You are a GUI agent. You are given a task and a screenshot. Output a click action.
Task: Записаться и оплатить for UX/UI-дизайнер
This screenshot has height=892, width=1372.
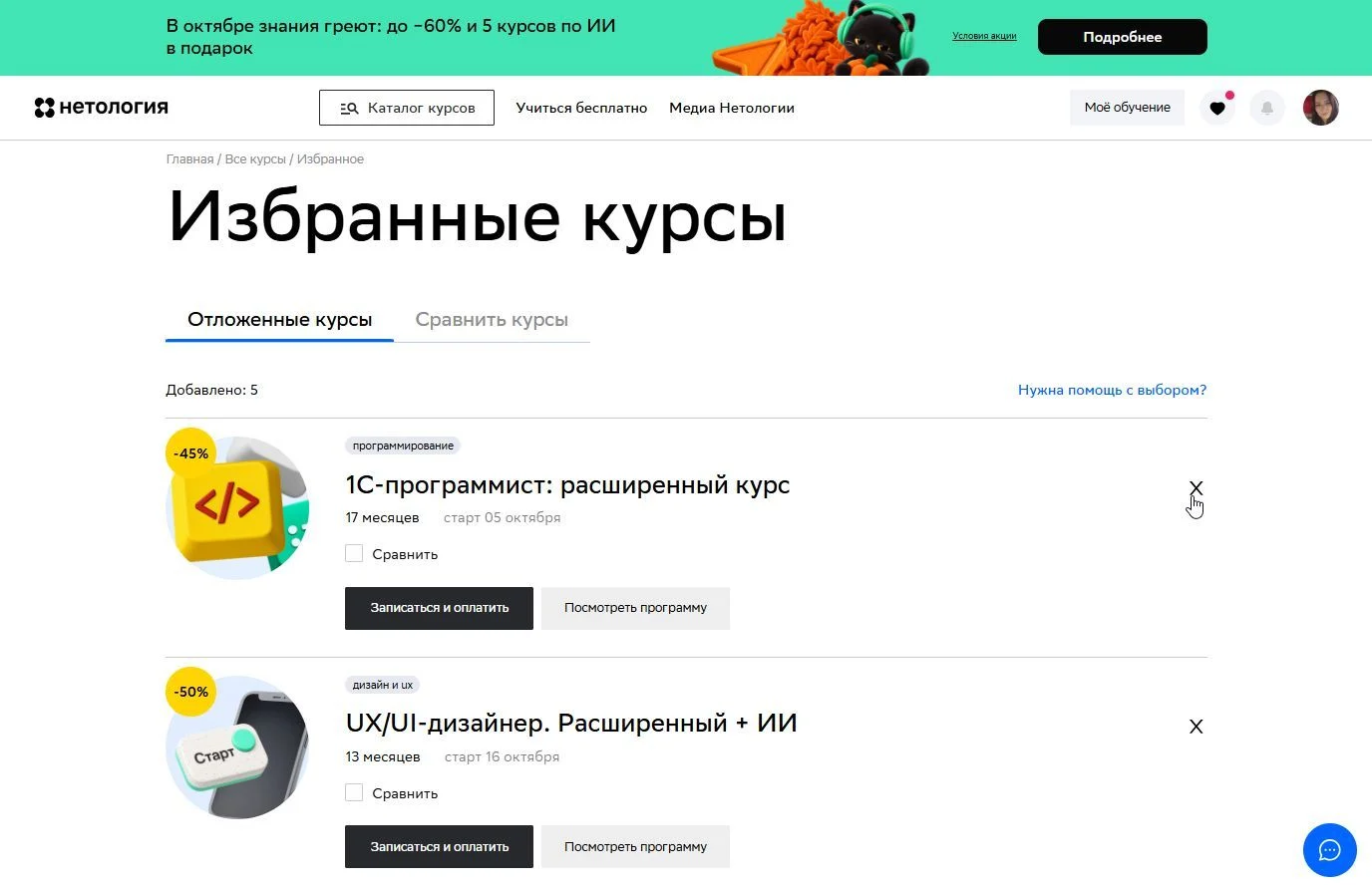tap(439, 847)
